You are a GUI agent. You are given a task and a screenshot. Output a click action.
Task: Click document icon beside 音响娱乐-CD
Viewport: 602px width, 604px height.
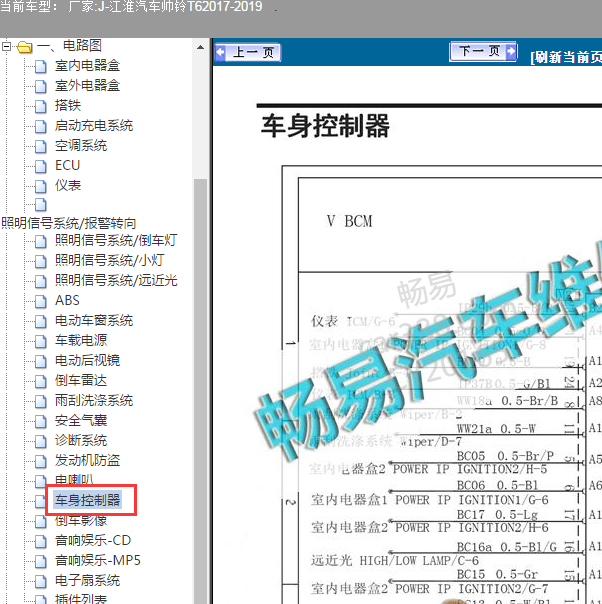41,541
